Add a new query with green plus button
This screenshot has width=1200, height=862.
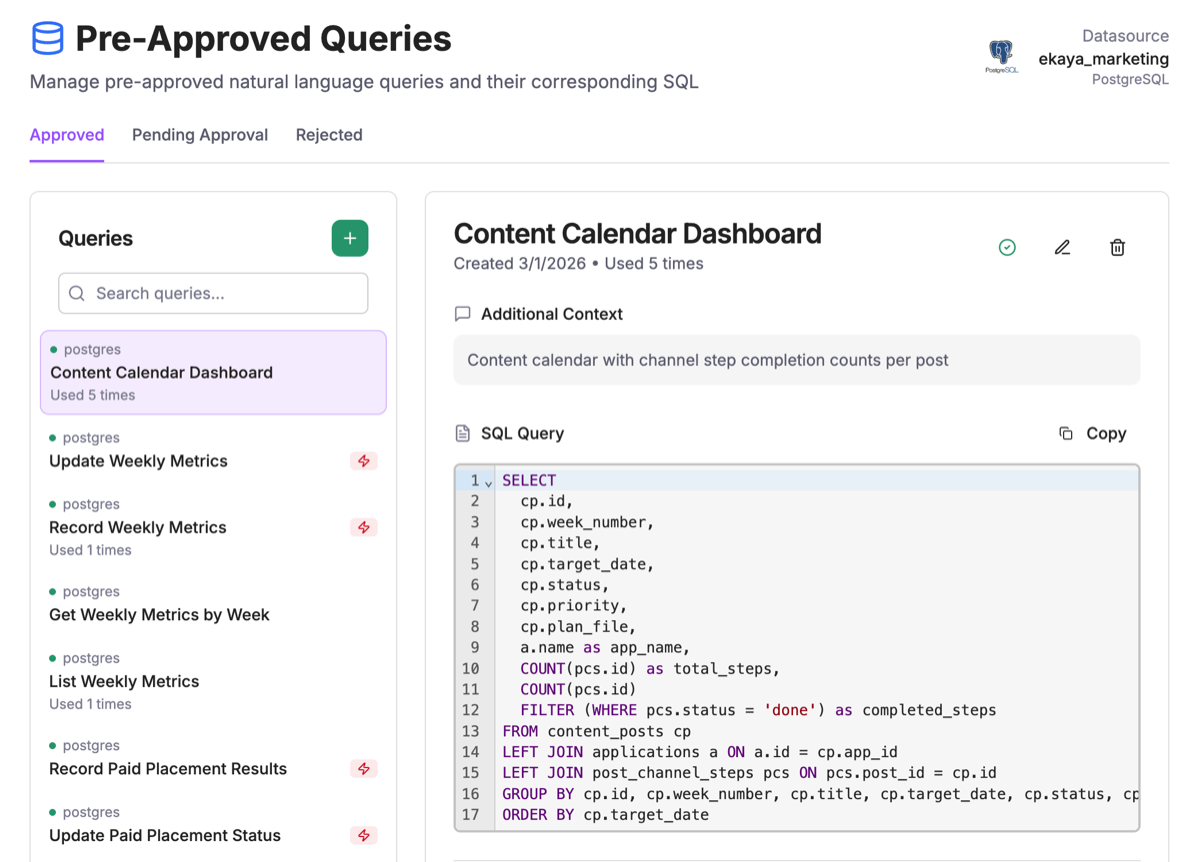350,238
